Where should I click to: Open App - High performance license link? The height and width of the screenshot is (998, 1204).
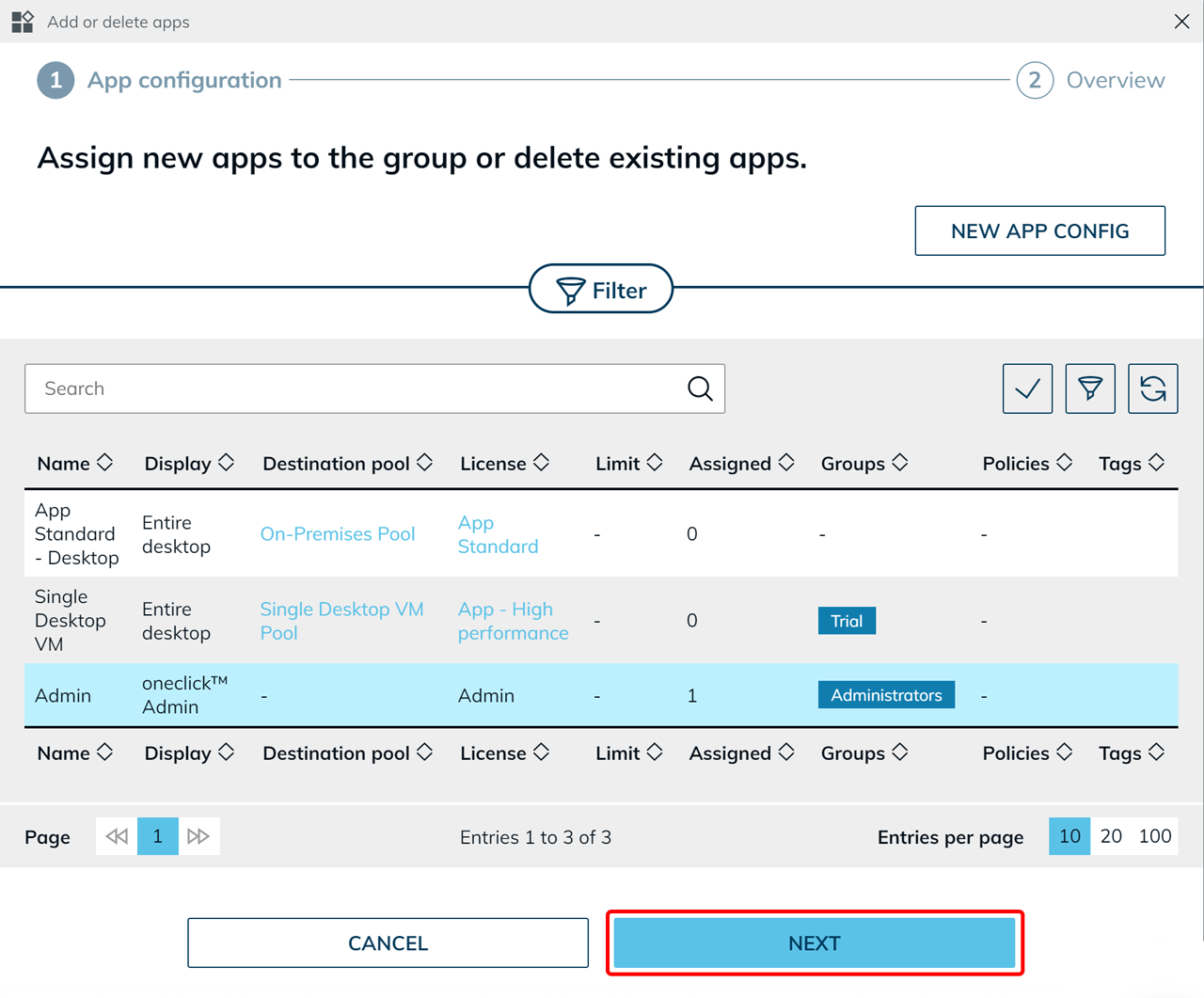pyautogui.click(x=513, y=620)
